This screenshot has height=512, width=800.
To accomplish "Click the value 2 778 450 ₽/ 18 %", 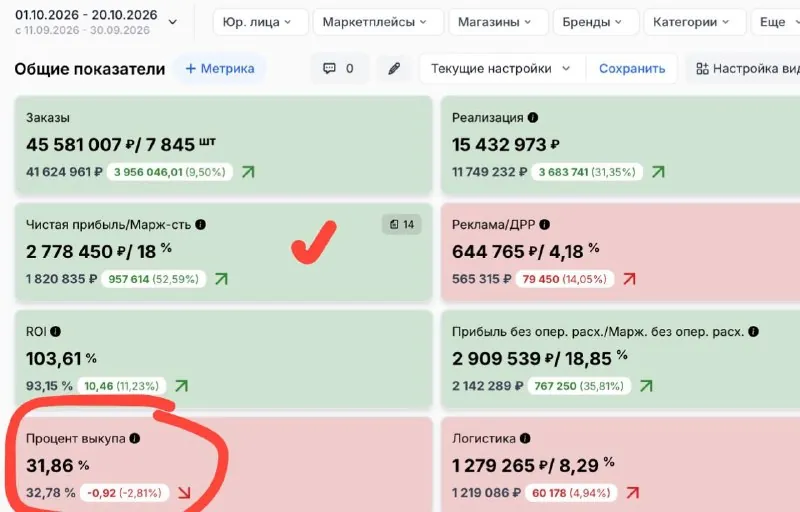I will 98,251.
